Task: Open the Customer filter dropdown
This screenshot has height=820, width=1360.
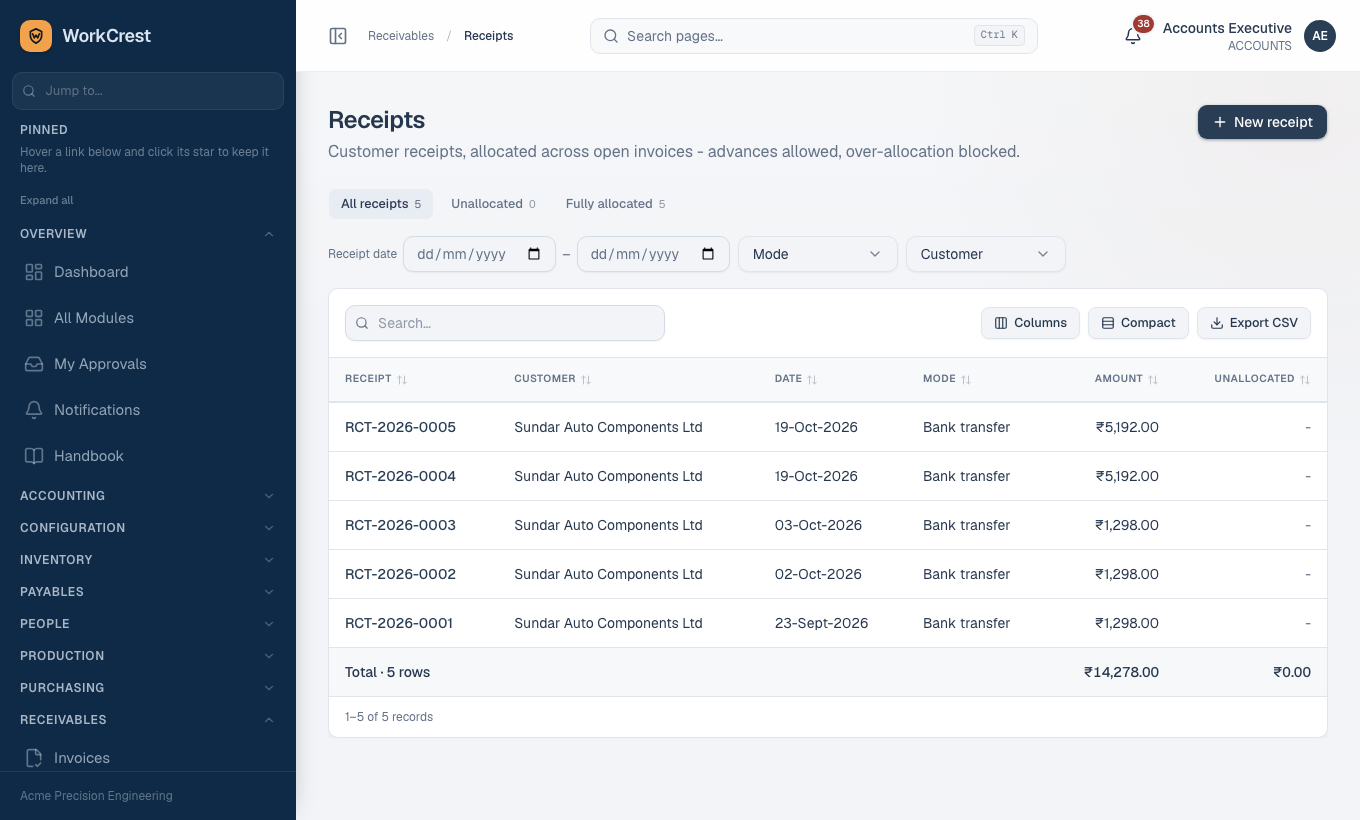Action: (x=986, y=254)
